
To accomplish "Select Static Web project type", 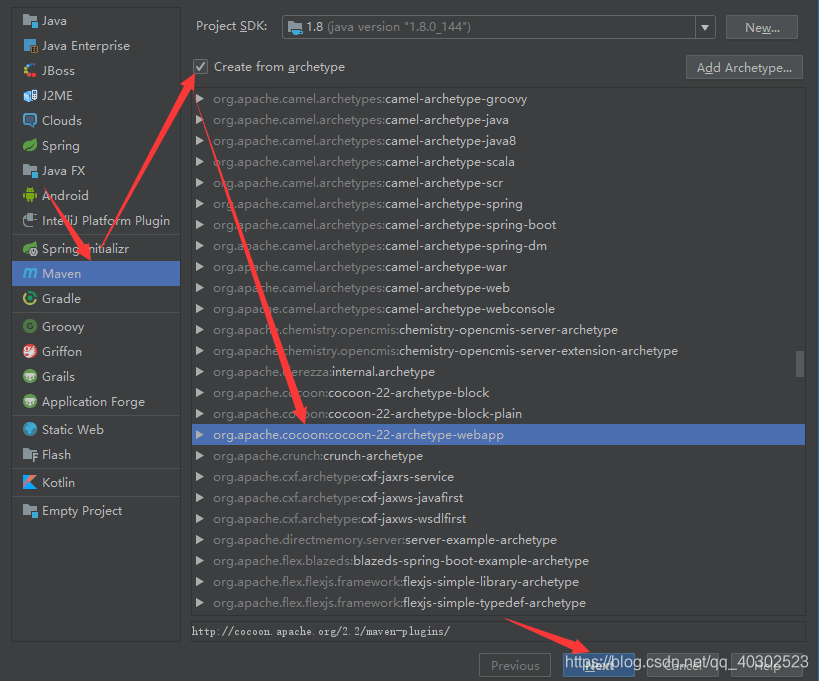I will pyautogui.click(x=96, y=429).
